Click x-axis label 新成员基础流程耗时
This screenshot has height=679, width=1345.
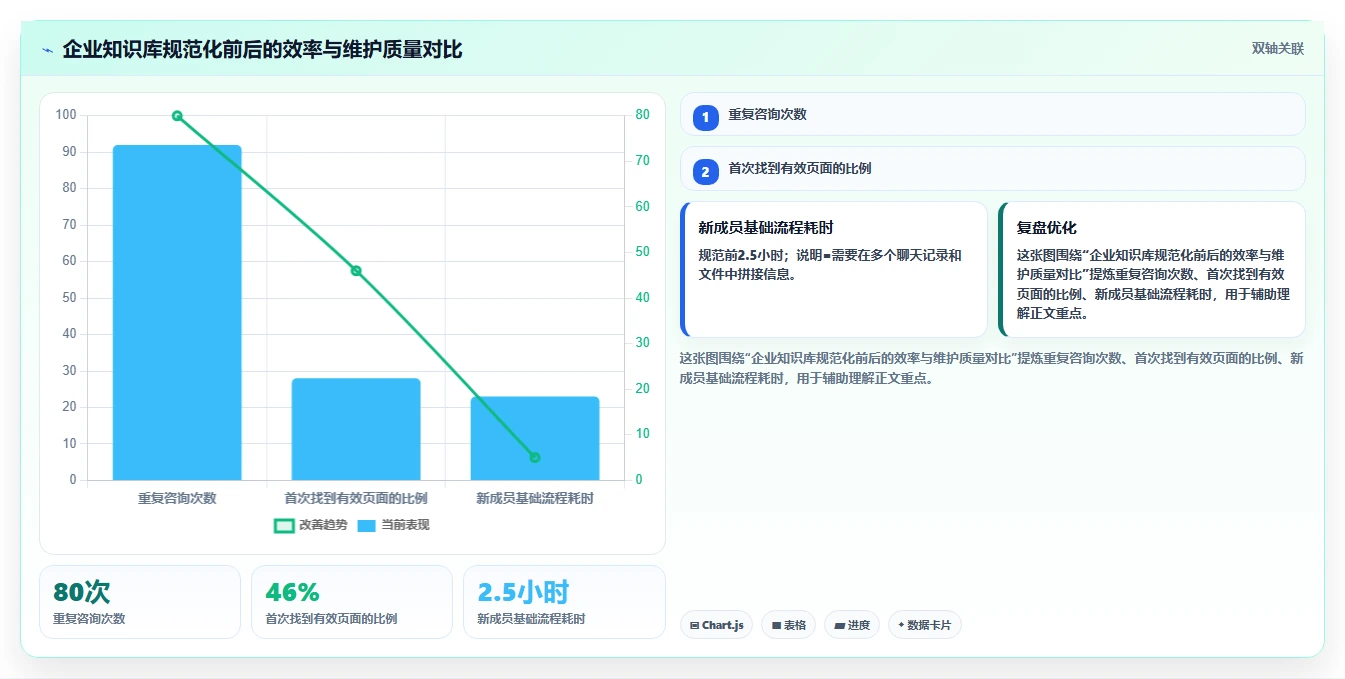click(535, 498)
